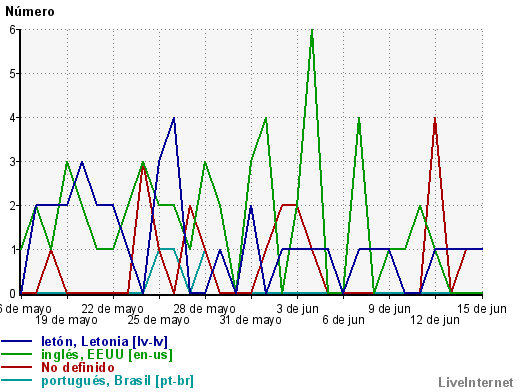
Task: Click the y-axis label 5
Action: coord(13,74)
